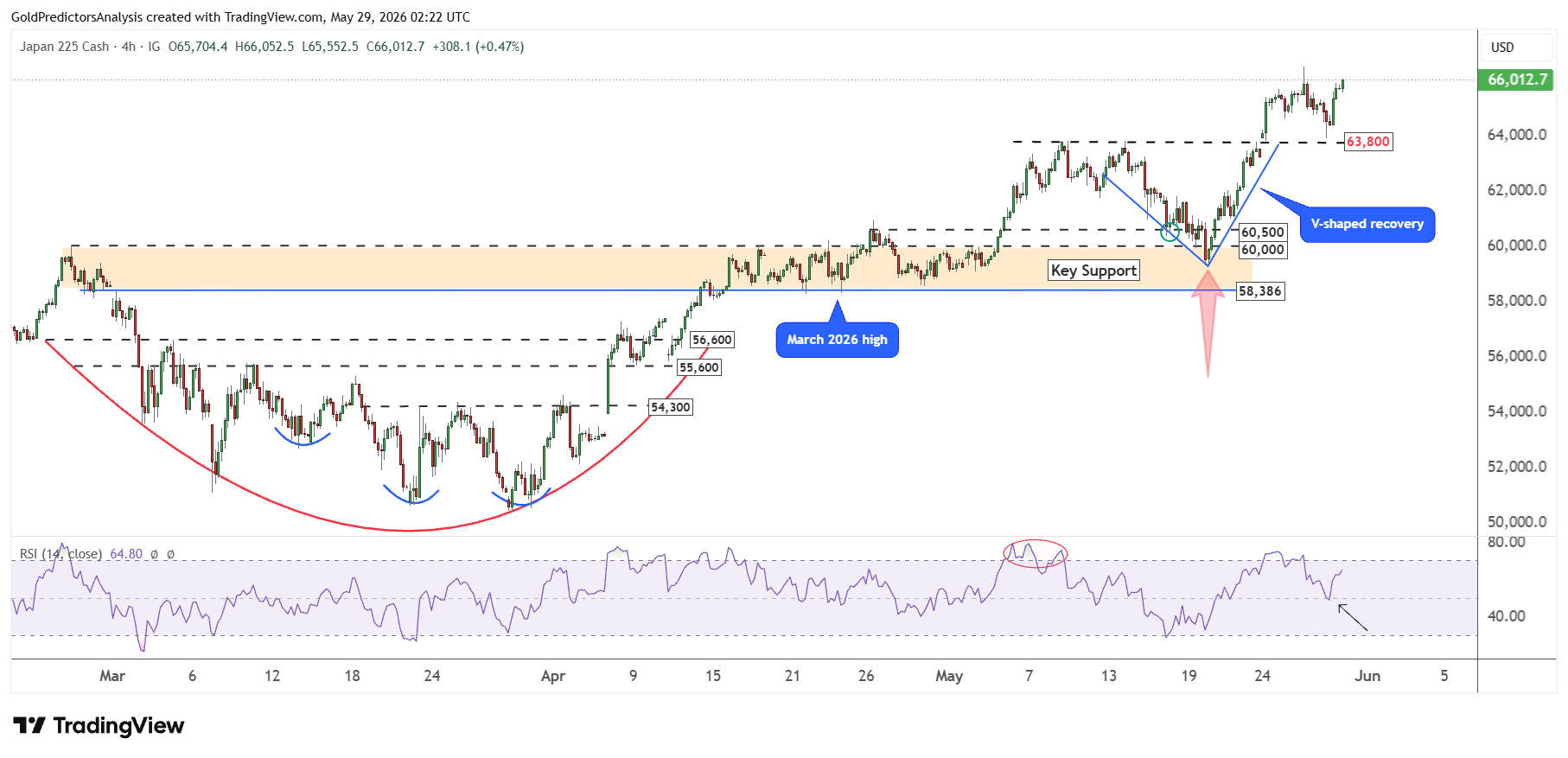
Task: Click the 60,000 level label
Action: click(x=1263, y=250)
